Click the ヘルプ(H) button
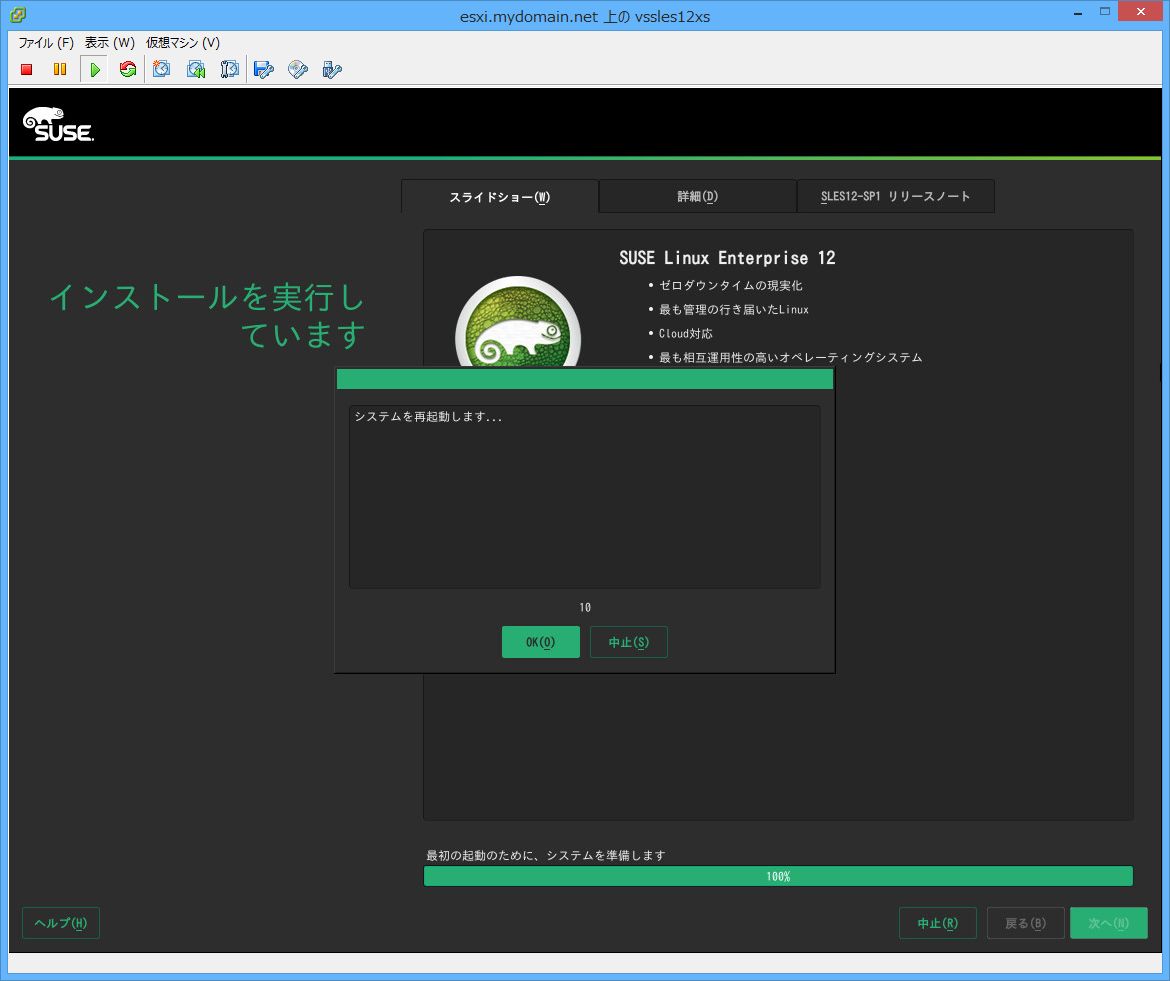 [60, 923]
